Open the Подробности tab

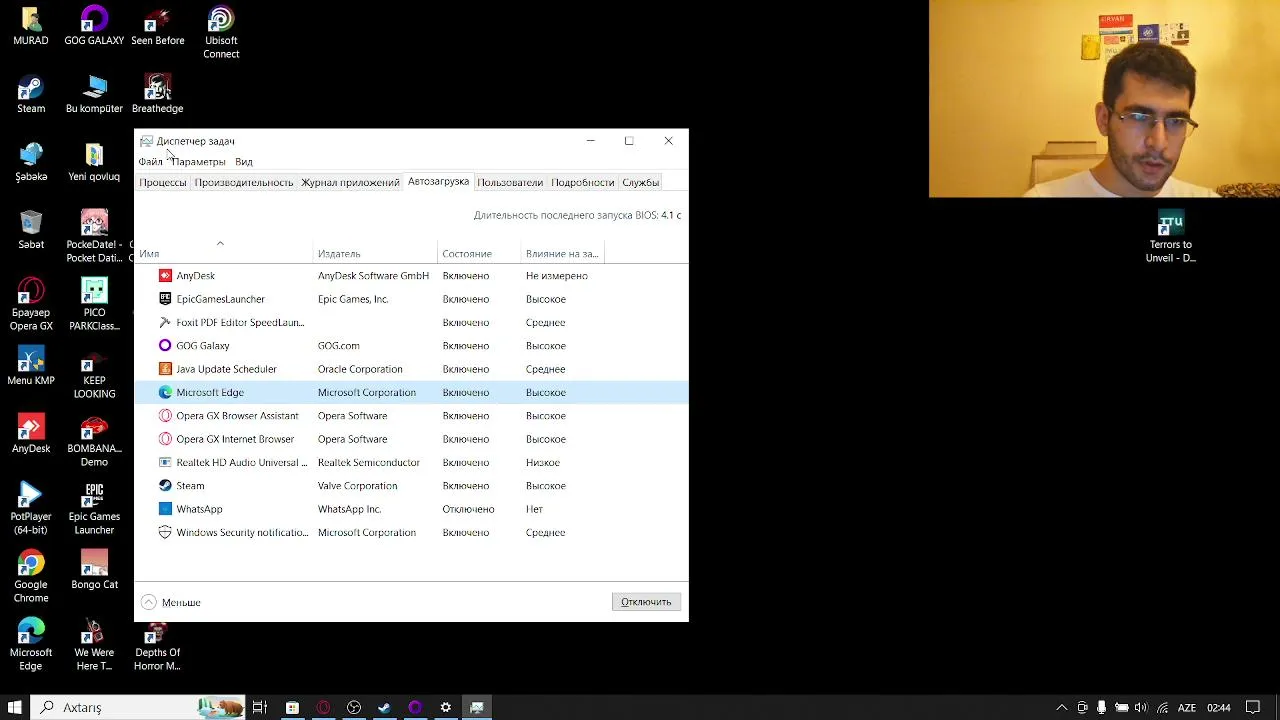[582, 182]
